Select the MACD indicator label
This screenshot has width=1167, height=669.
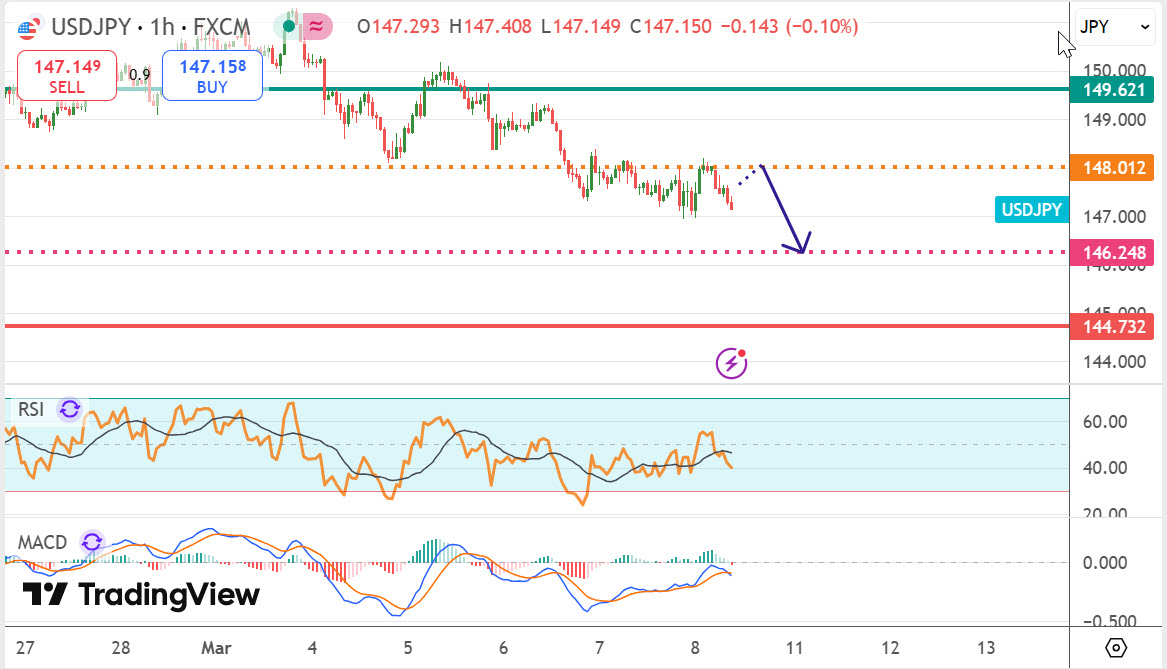pos(42,543)
